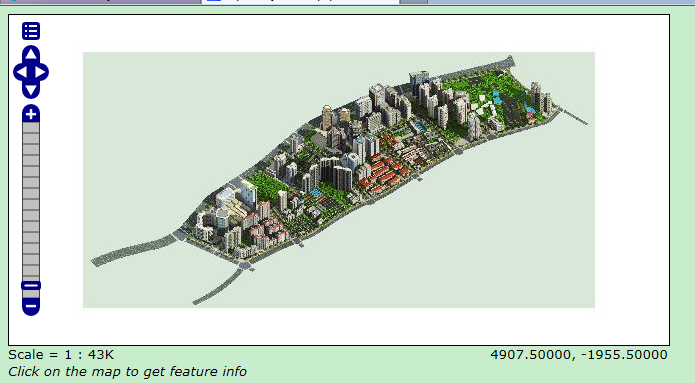The height and width of the screenshot is (383, 695).
Task: Zoom in with the plus button
Action: click(31, 114)
